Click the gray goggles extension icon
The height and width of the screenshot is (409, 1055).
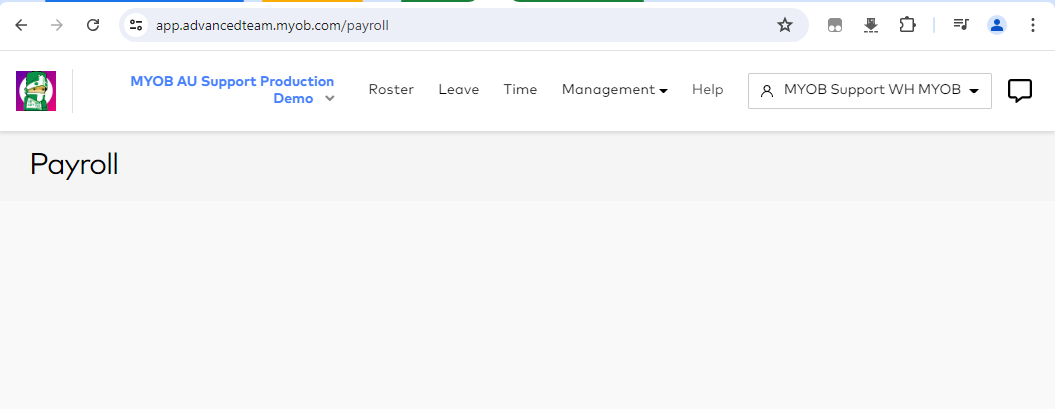tap(835, 25)
